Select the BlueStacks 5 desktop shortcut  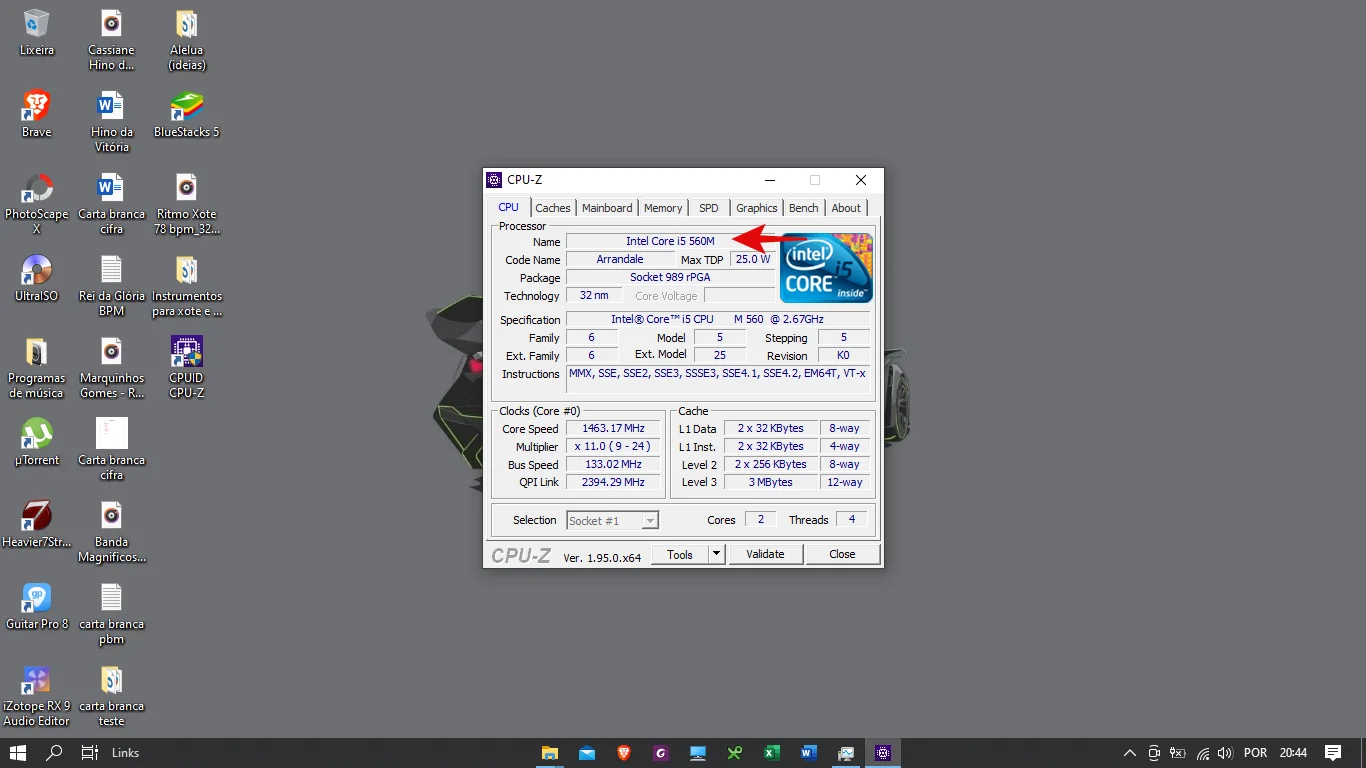point(187,114)
